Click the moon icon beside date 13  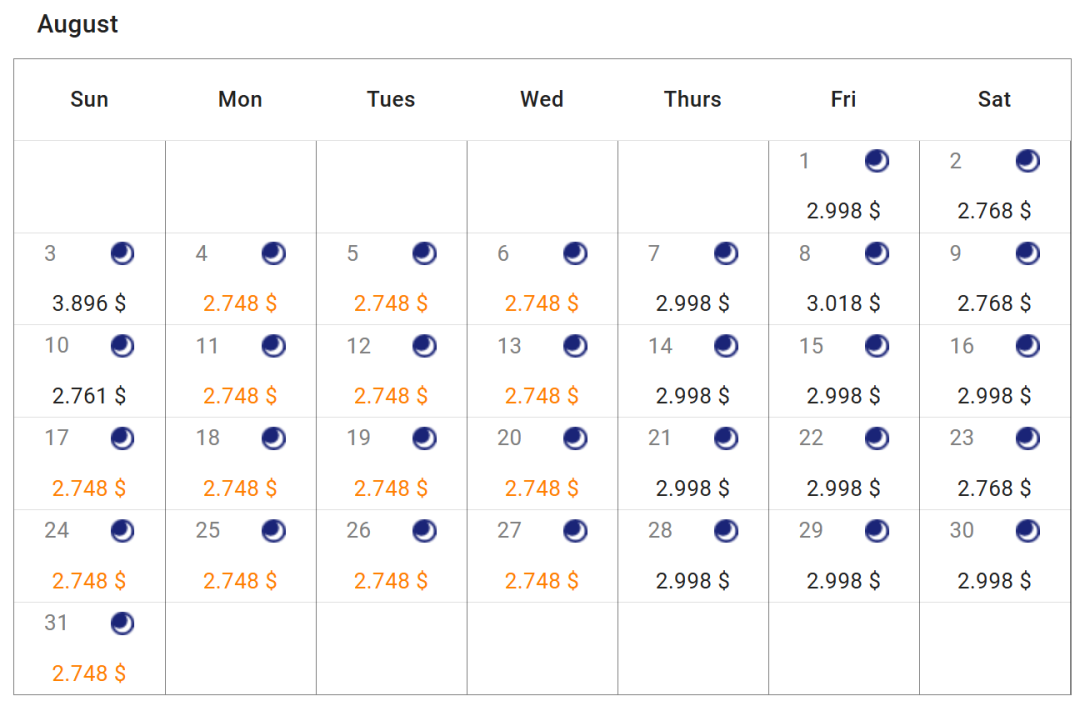click(574, 346)
